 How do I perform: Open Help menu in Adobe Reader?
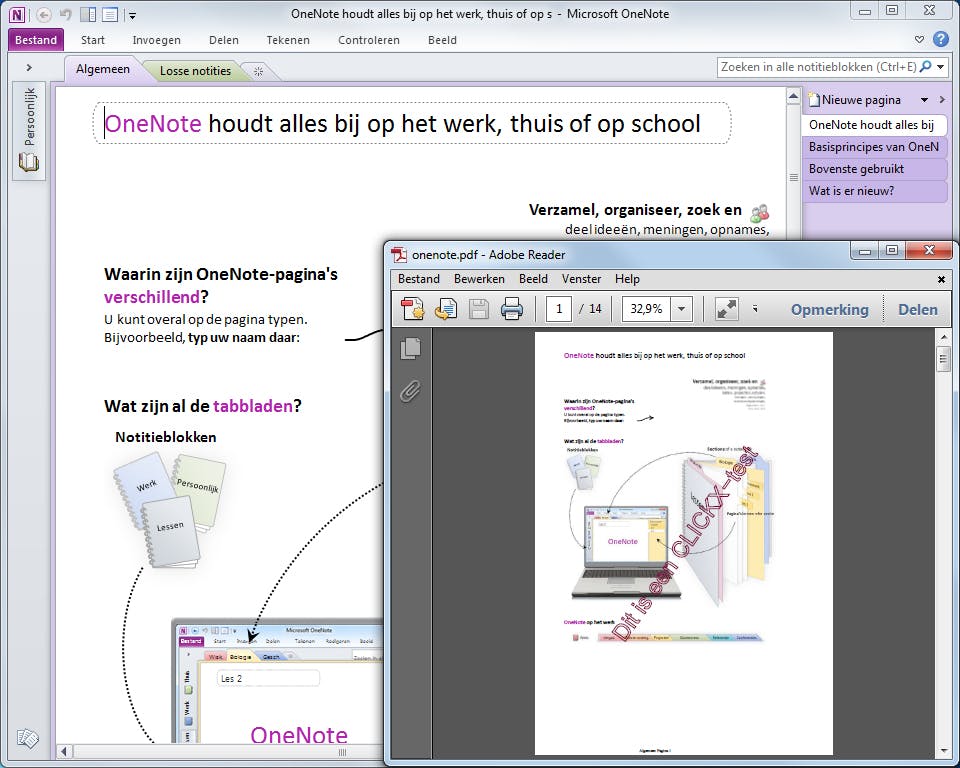click(628, 279)
